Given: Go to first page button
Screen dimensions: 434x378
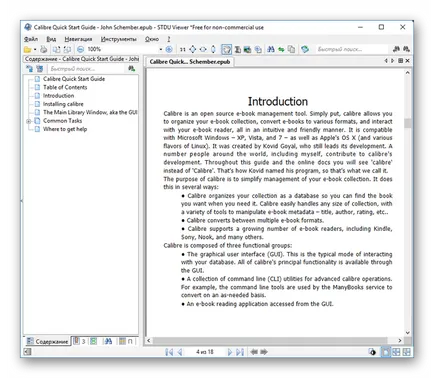Looking at the screenshot, I should (x=169, y=352).
